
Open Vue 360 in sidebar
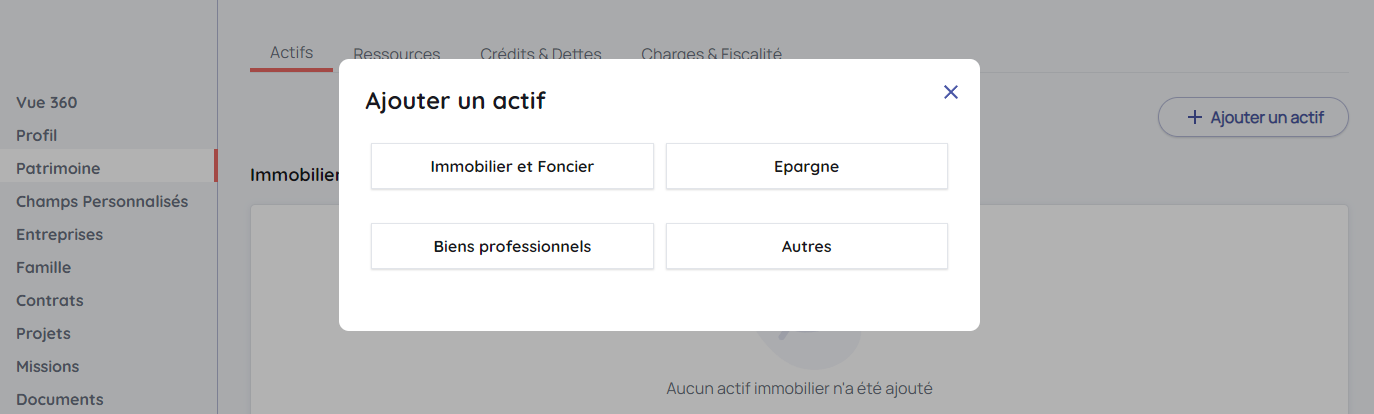[47, 102]
